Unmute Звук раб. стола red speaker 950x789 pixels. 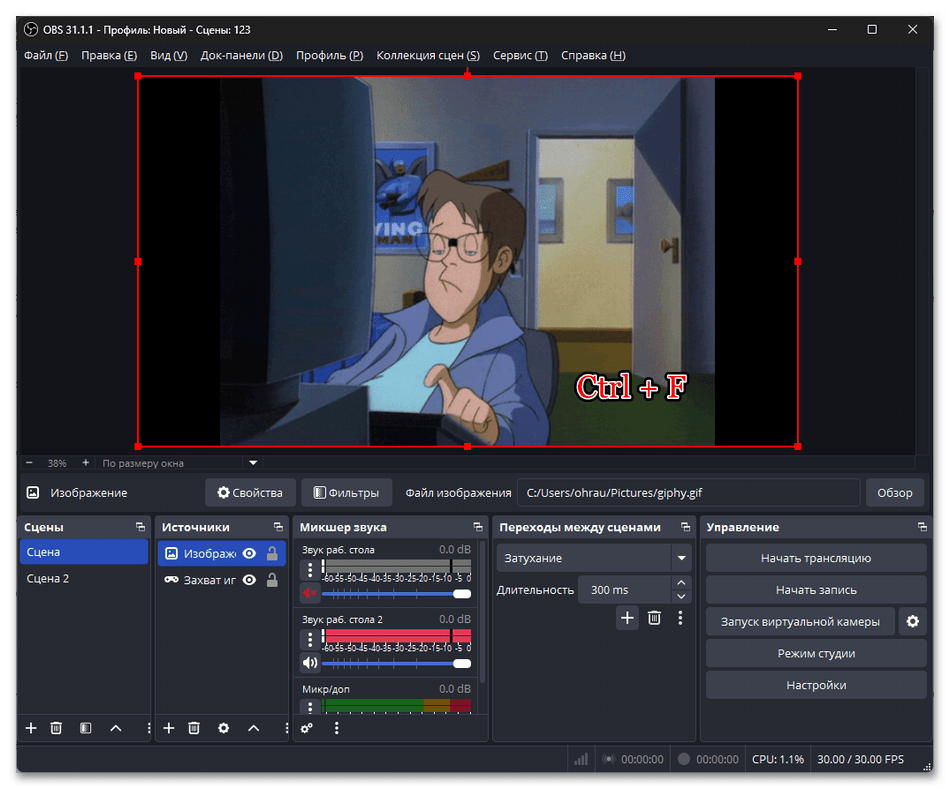tap(310, 593)
